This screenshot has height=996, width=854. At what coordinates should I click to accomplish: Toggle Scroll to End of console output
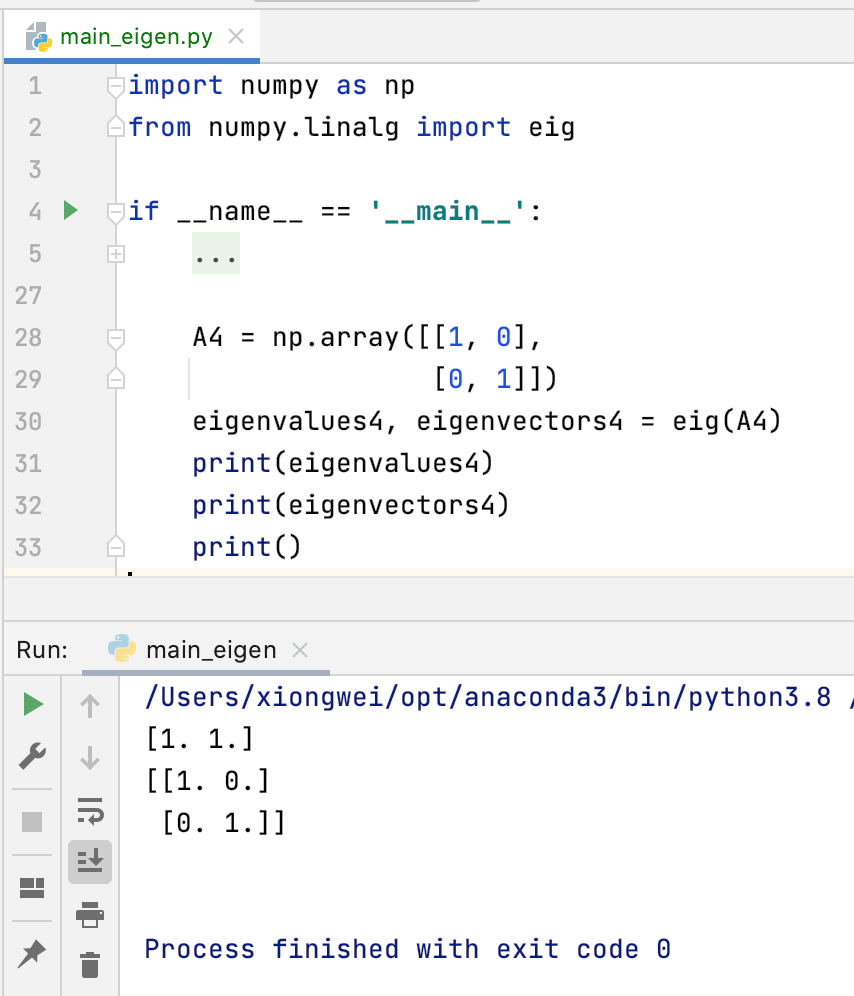point(90,862)
